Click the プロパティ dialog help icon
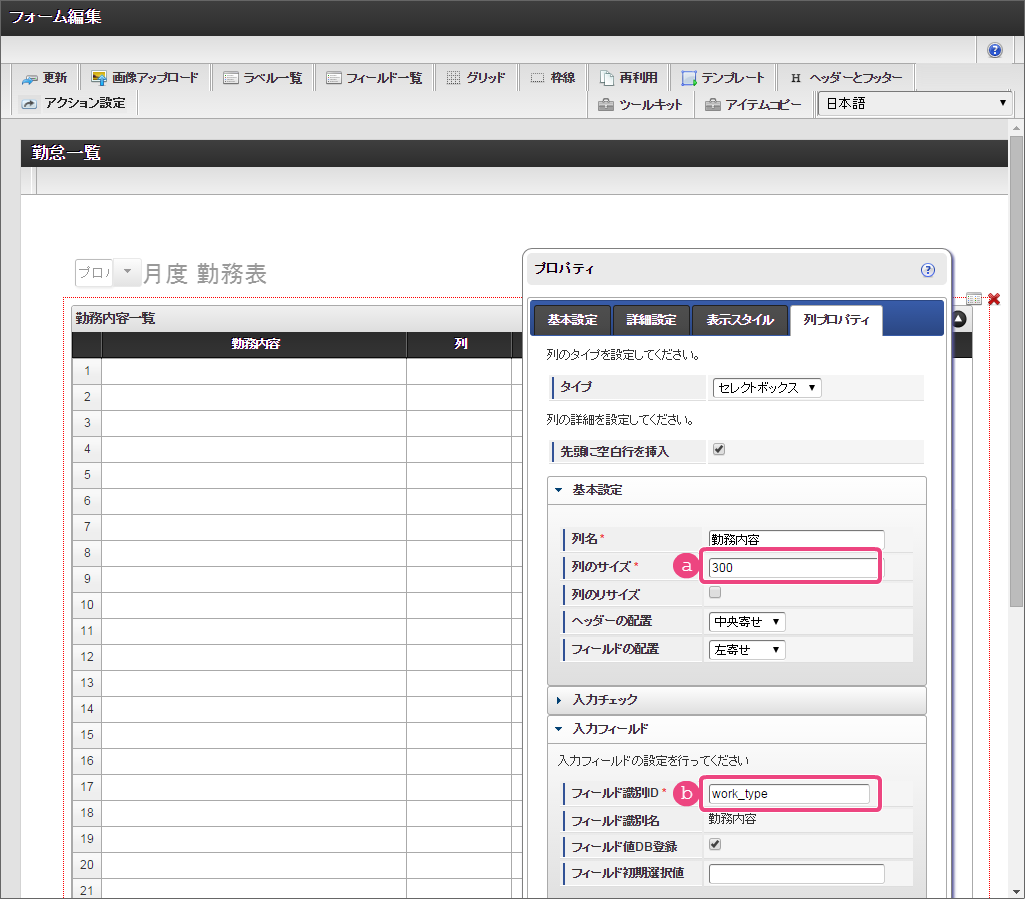The width and height of the screenshot is (1025, 899). [x=927, y=269]
